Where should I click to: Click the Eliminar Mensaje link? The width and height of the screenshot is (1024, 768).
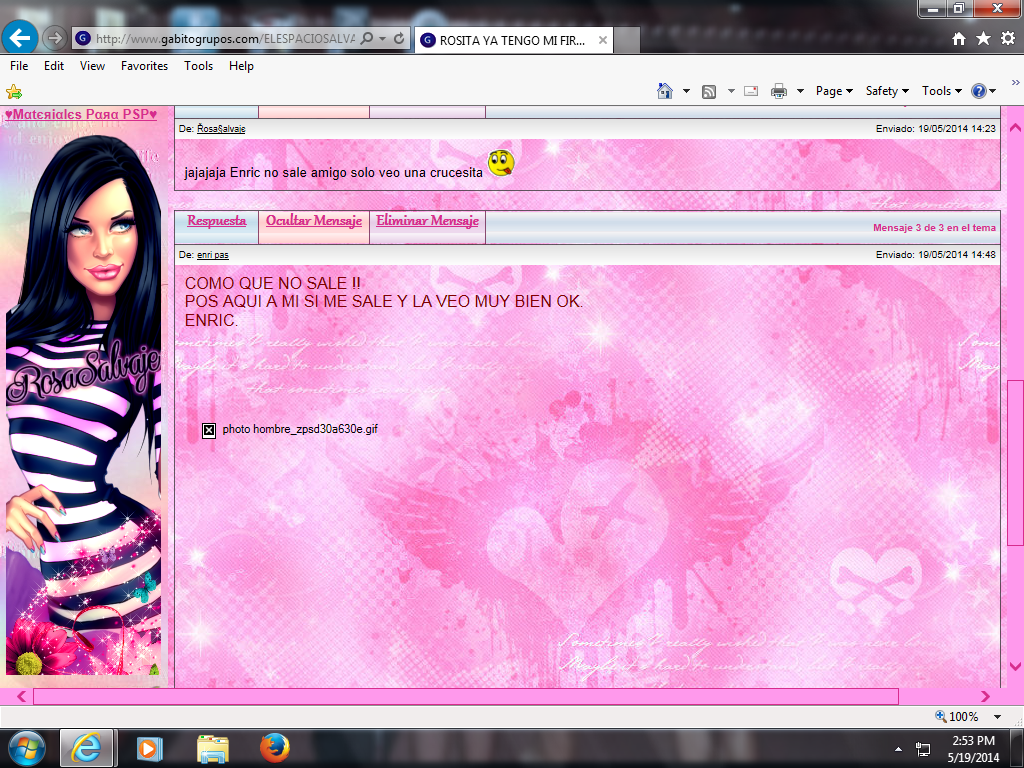click(427, 221)
